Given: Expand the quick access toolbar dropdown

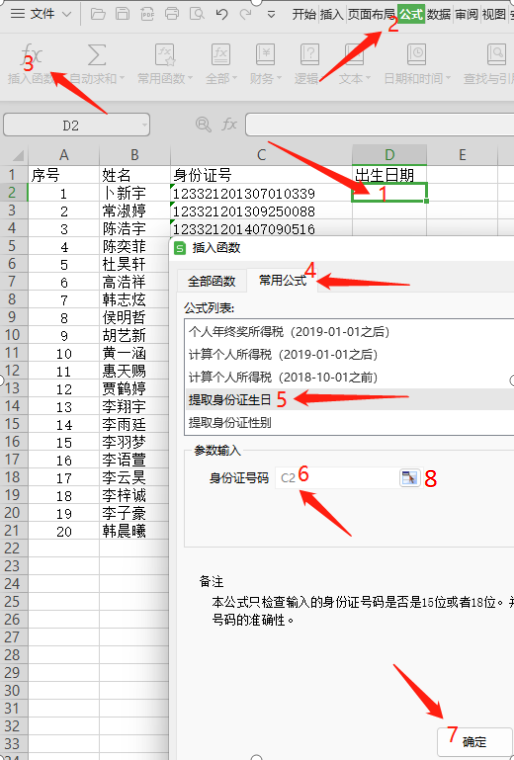Looking at the screenshot, I should [x=272, y=15].
